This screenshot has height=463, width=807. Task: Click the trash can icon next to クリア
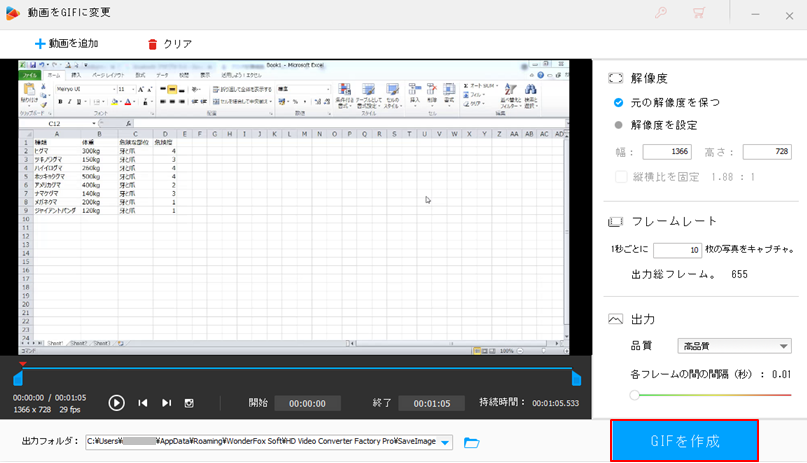pos(152,44)
